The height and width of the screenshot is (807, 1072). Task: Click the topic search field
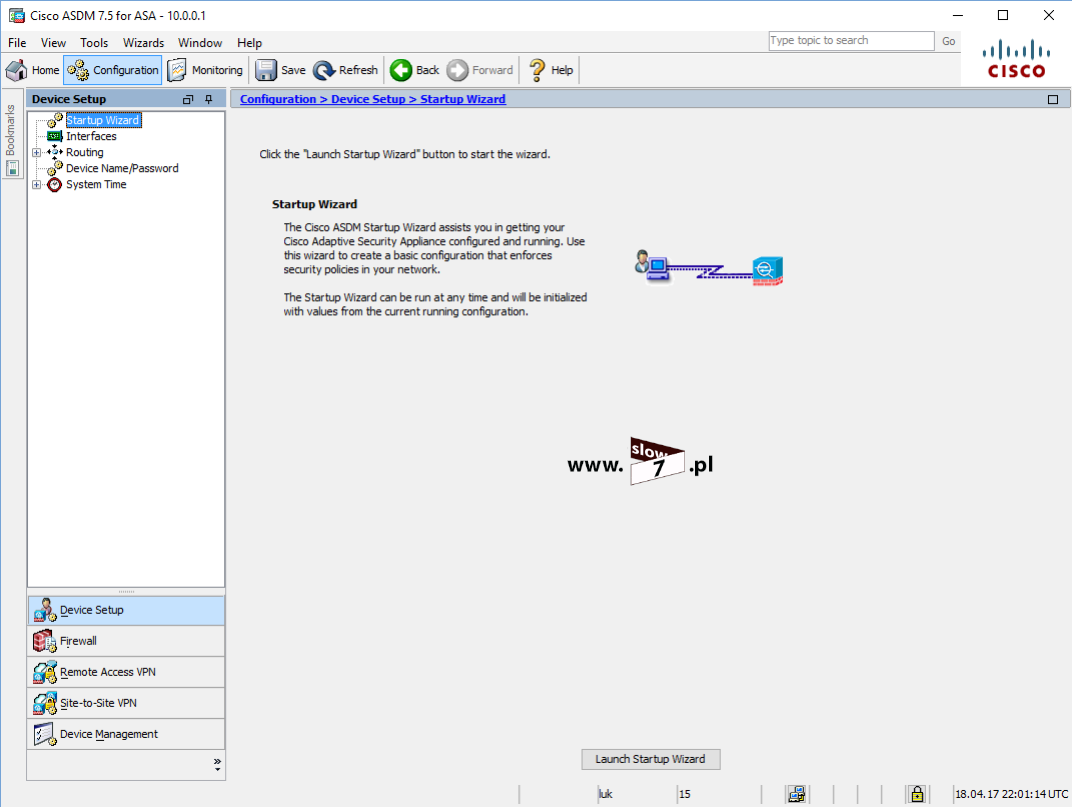coord(851,40)
